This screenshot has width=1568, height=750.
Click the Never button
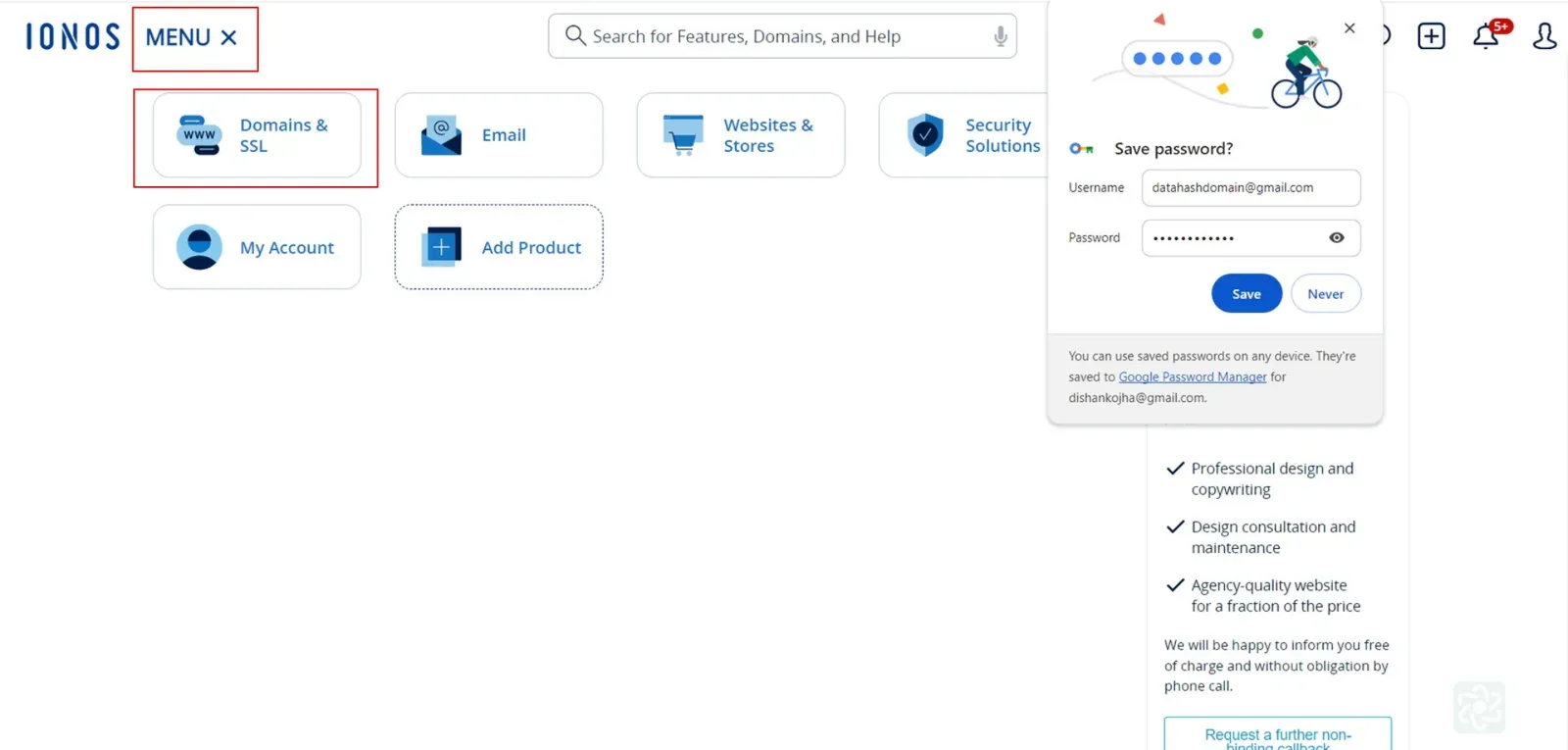point(1326,293)
